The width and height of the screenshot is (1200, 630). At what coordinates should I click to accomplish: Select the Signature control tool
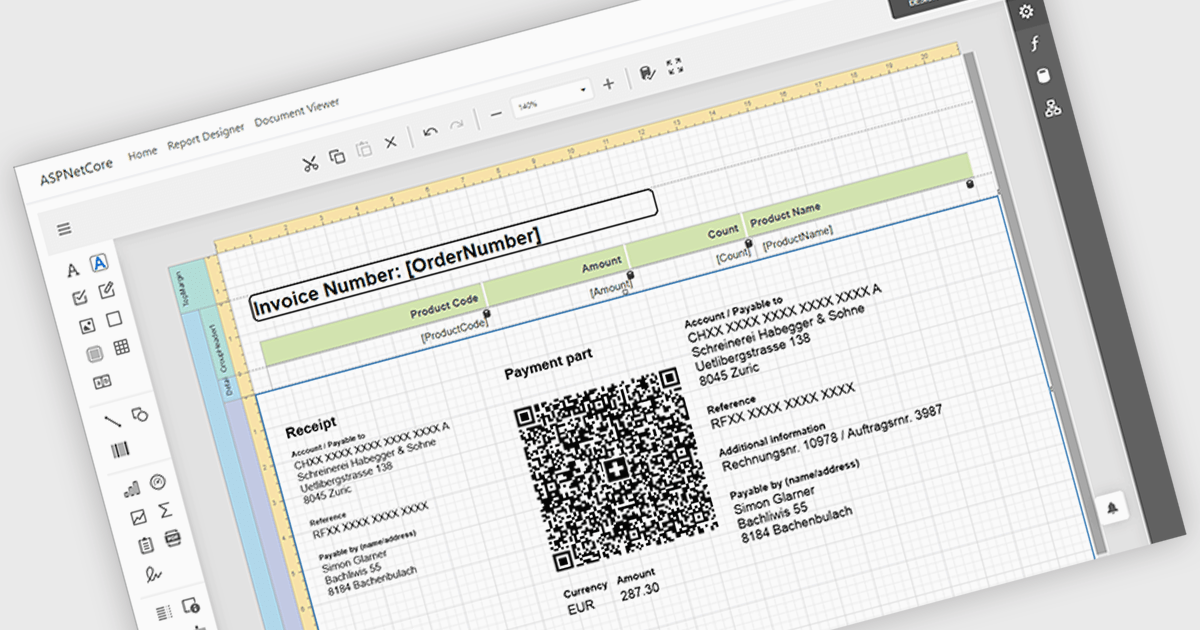[x=153, y=573]
